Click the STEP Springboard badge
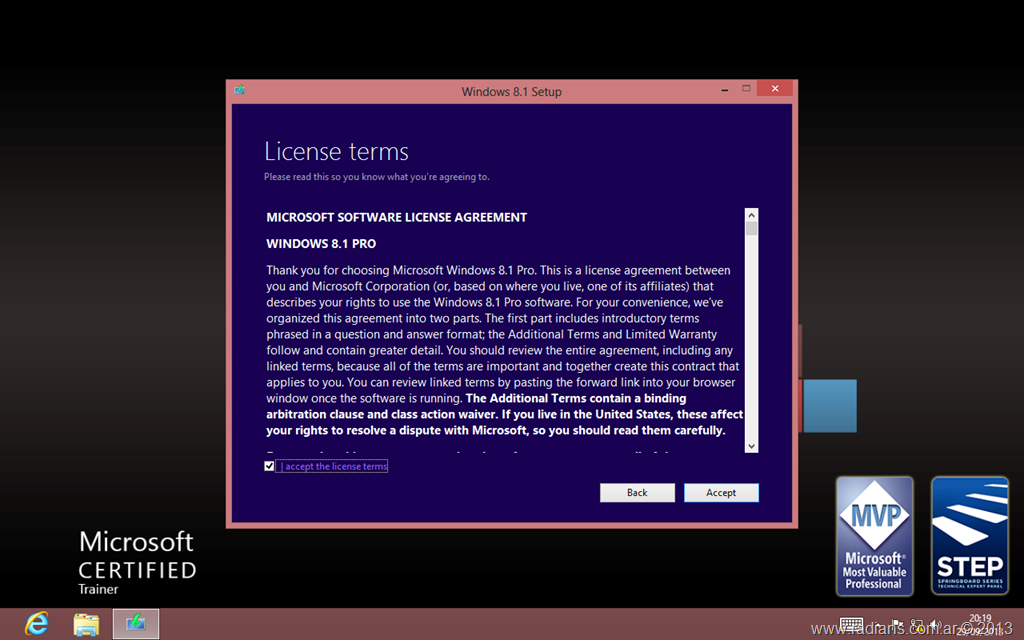This screenshot has width=1024, height=640. click(x=969, y=535)
